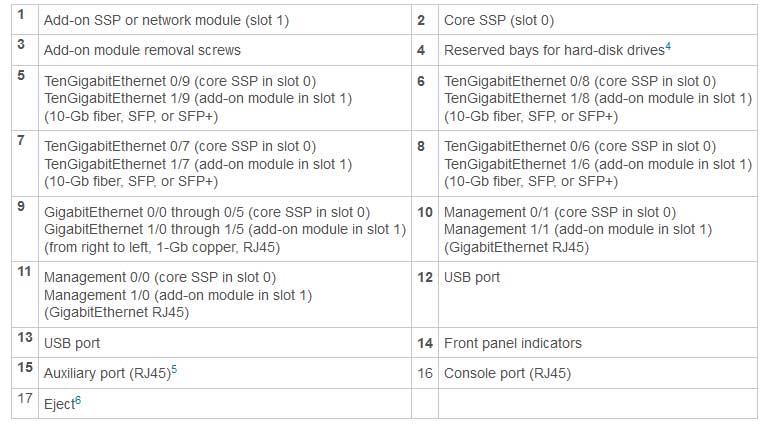
Task: Open footnote 4 link after hard-disk drives
Action: tap(668, 46)
